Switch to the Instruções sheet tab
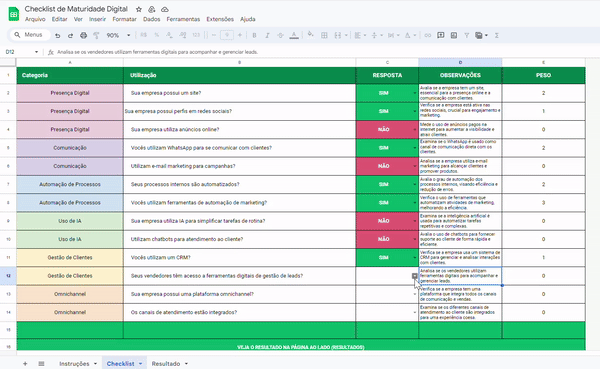This screenshot has height=369, width=600. point(74,363)
